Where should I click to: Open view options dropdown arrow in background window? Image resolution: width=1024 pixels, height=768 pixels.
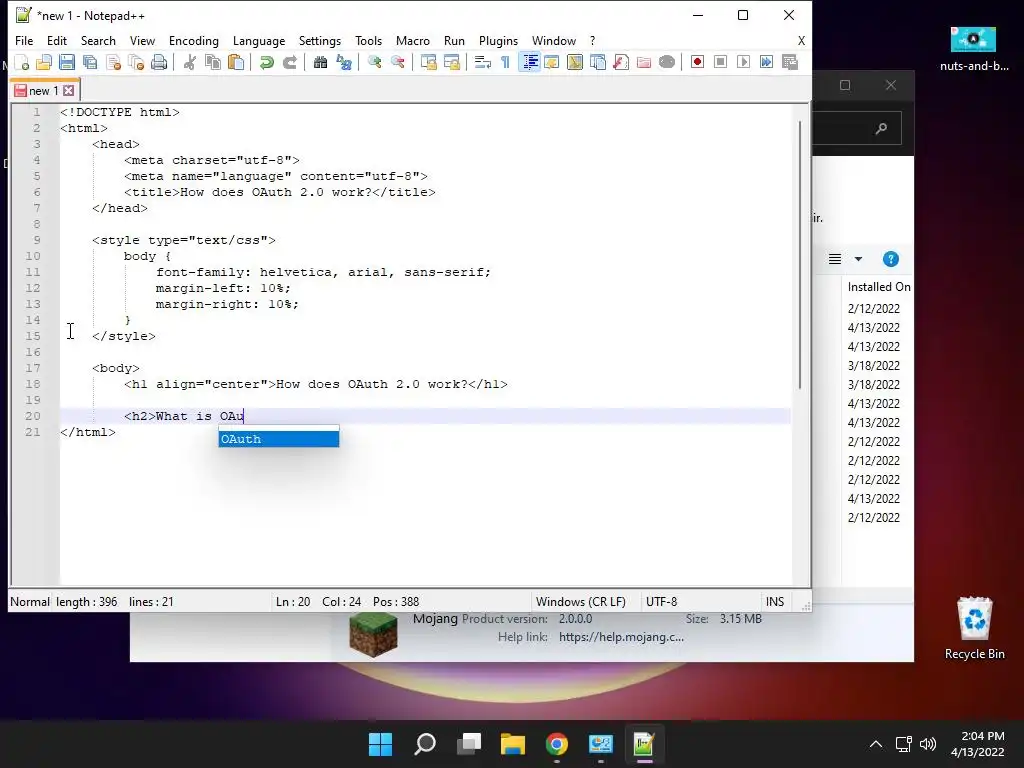(x=858, y=259)
